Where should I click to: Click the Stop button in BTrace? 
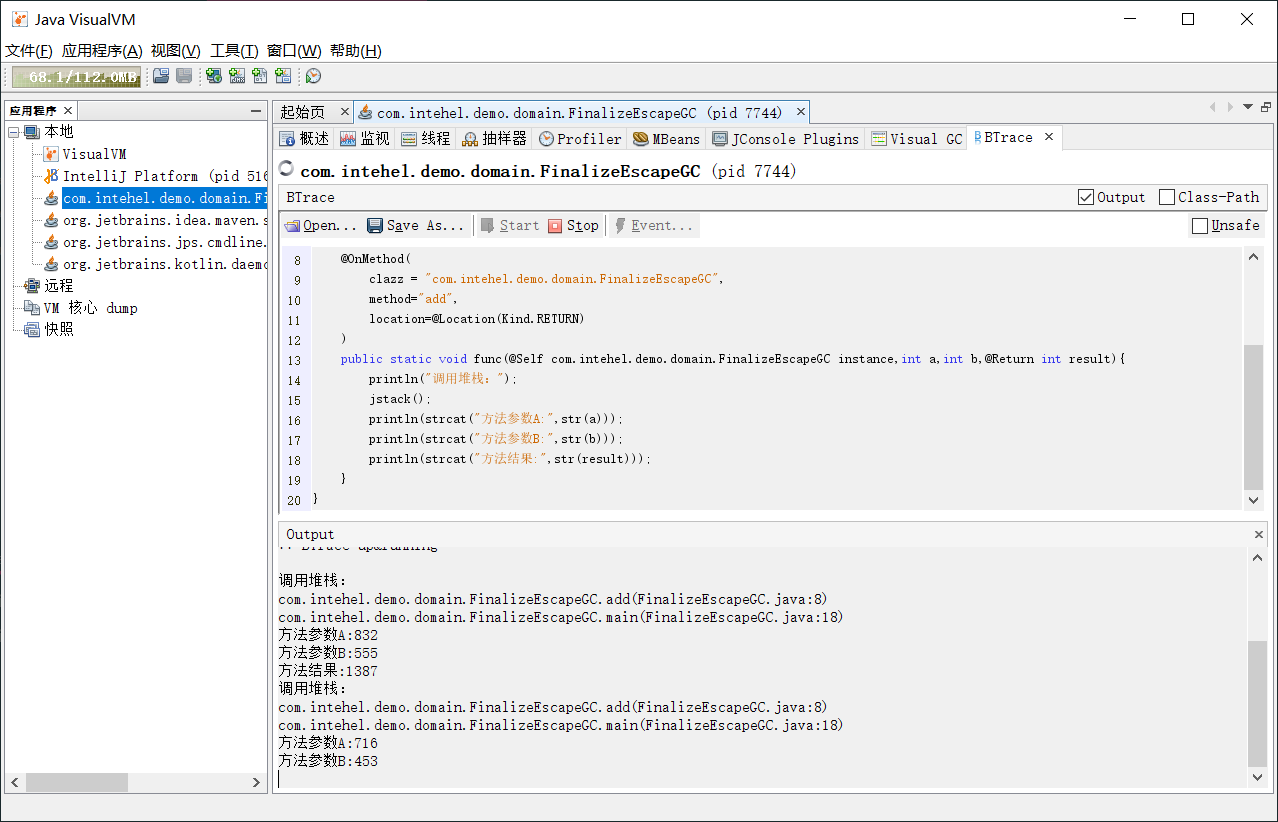pos(573,226)
